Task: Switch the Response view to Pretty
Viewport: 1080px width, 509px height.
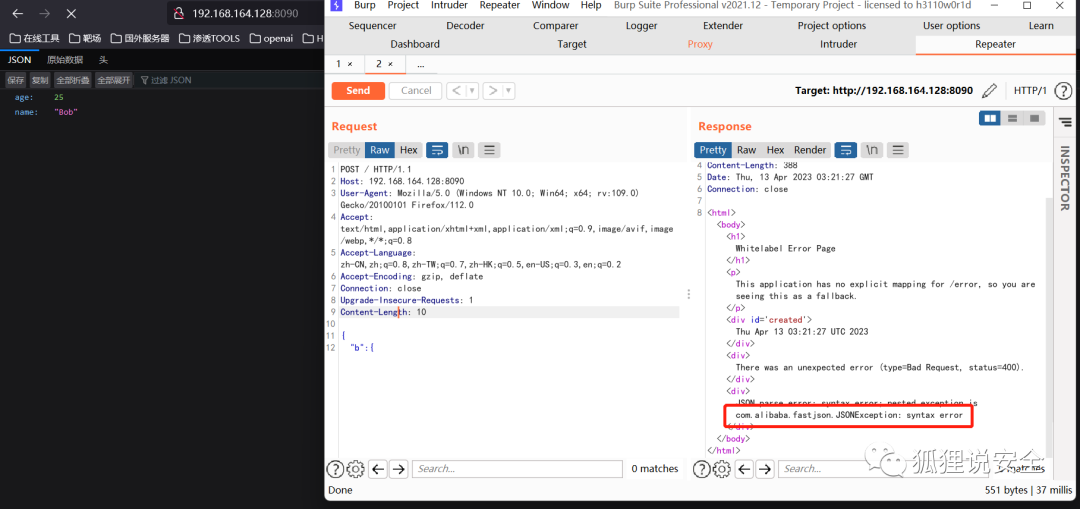Action: tap(713, 150)
